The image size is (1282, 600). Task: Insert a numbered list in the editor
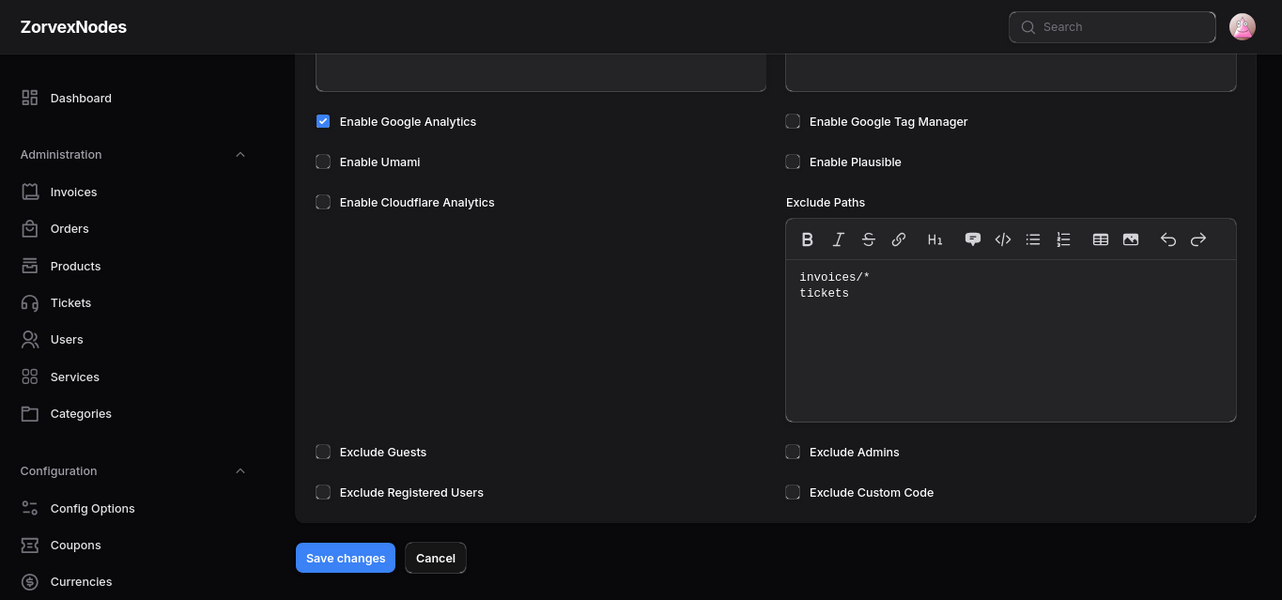tap(1063, 239)
